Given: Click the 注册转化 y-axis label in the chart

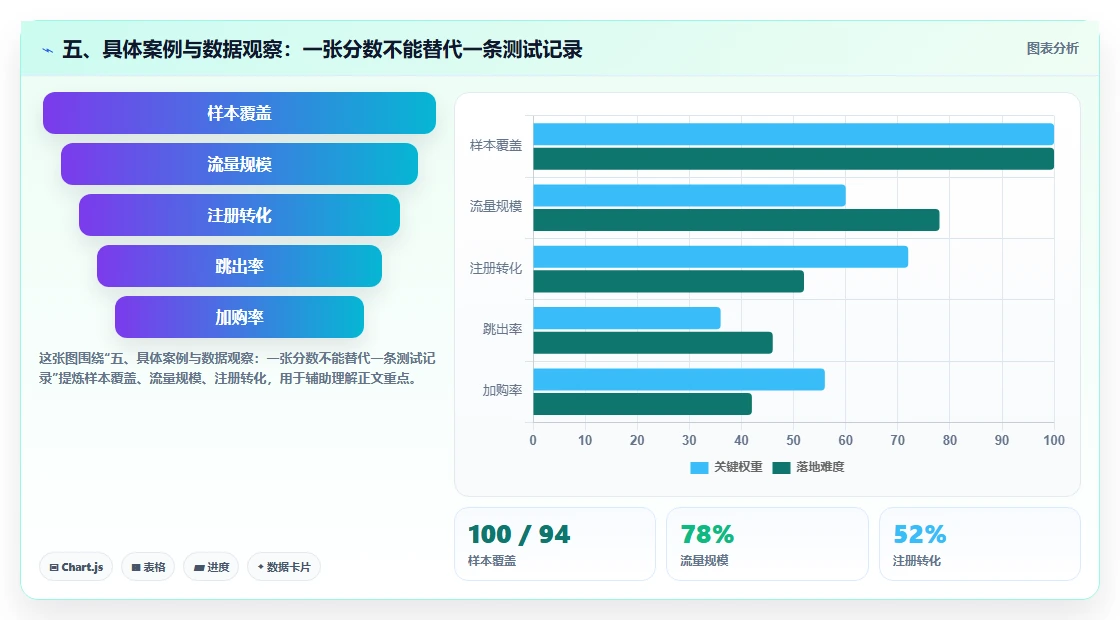Looking at the screenshot, I should 496,269.
